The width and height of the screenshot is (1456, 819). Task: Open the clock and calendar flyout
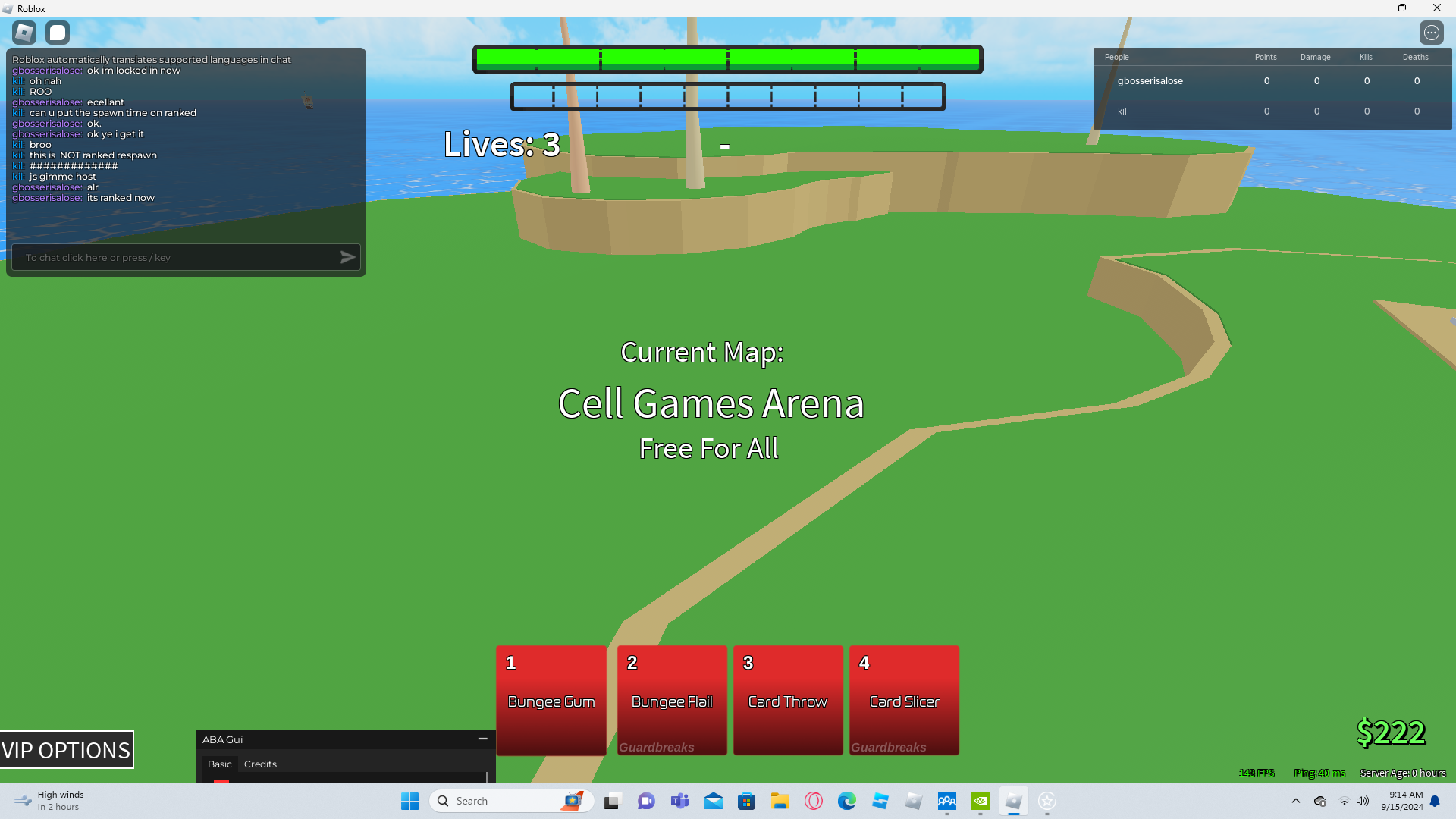pyautogui.click(x=1402, y=801)
